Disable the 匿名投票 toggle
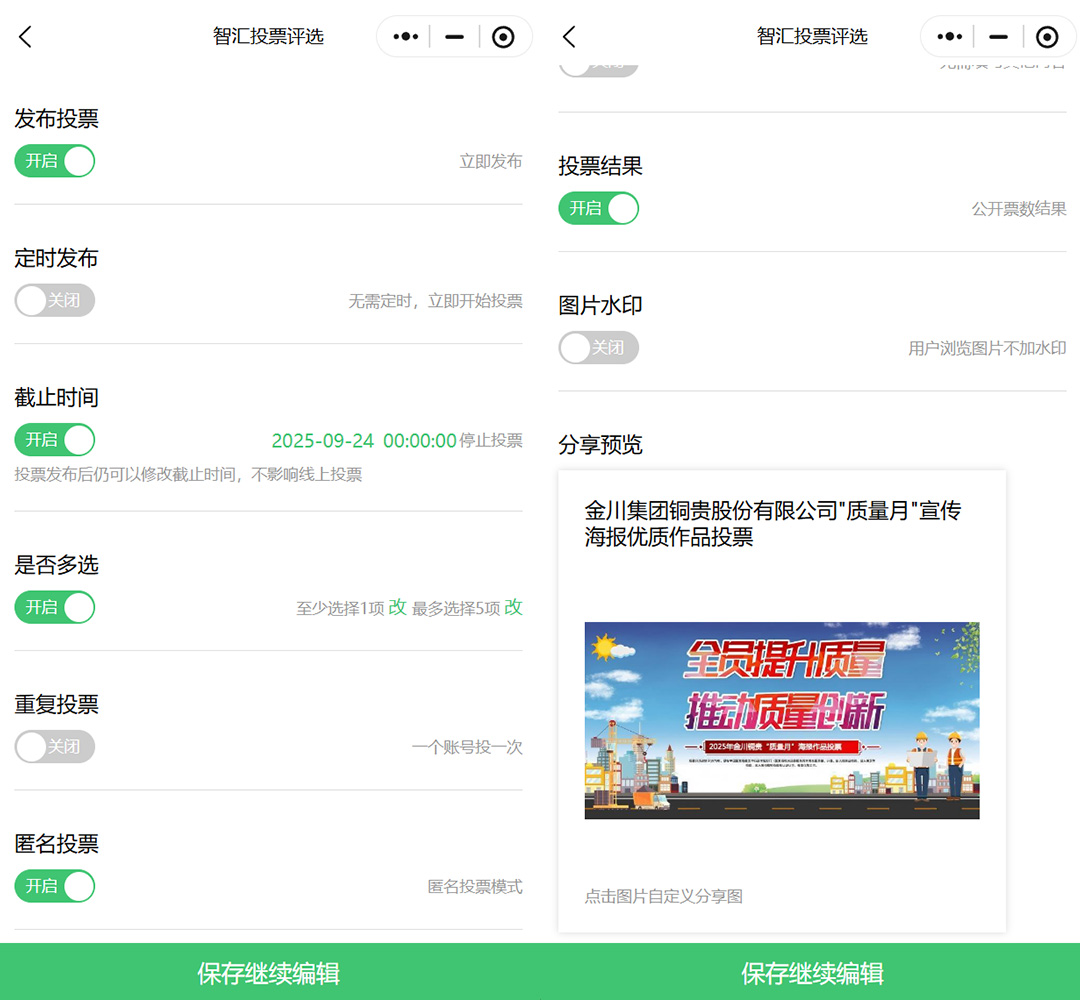 (x=55, y=886)
